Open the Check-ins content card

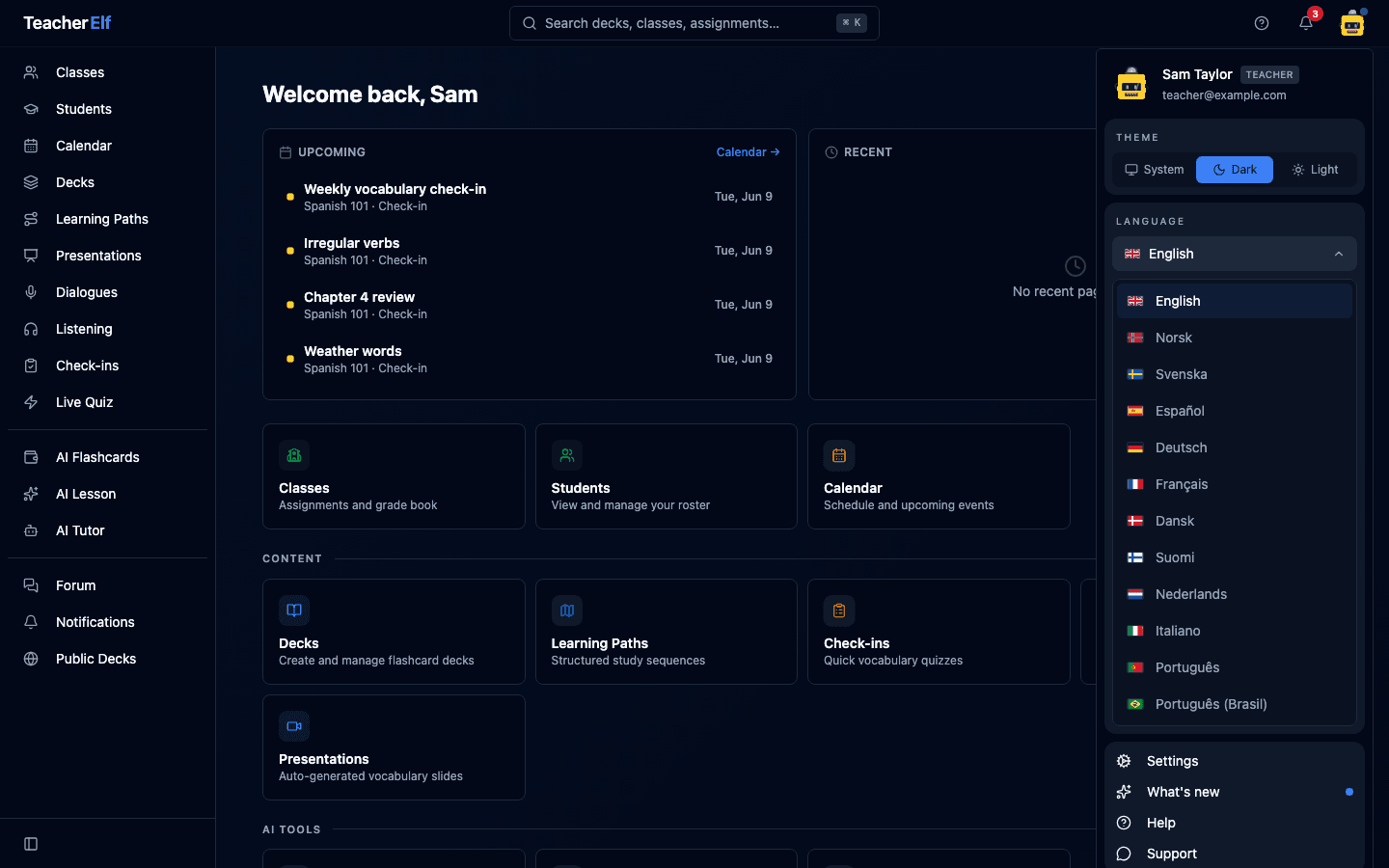click(x=939, y=632)
